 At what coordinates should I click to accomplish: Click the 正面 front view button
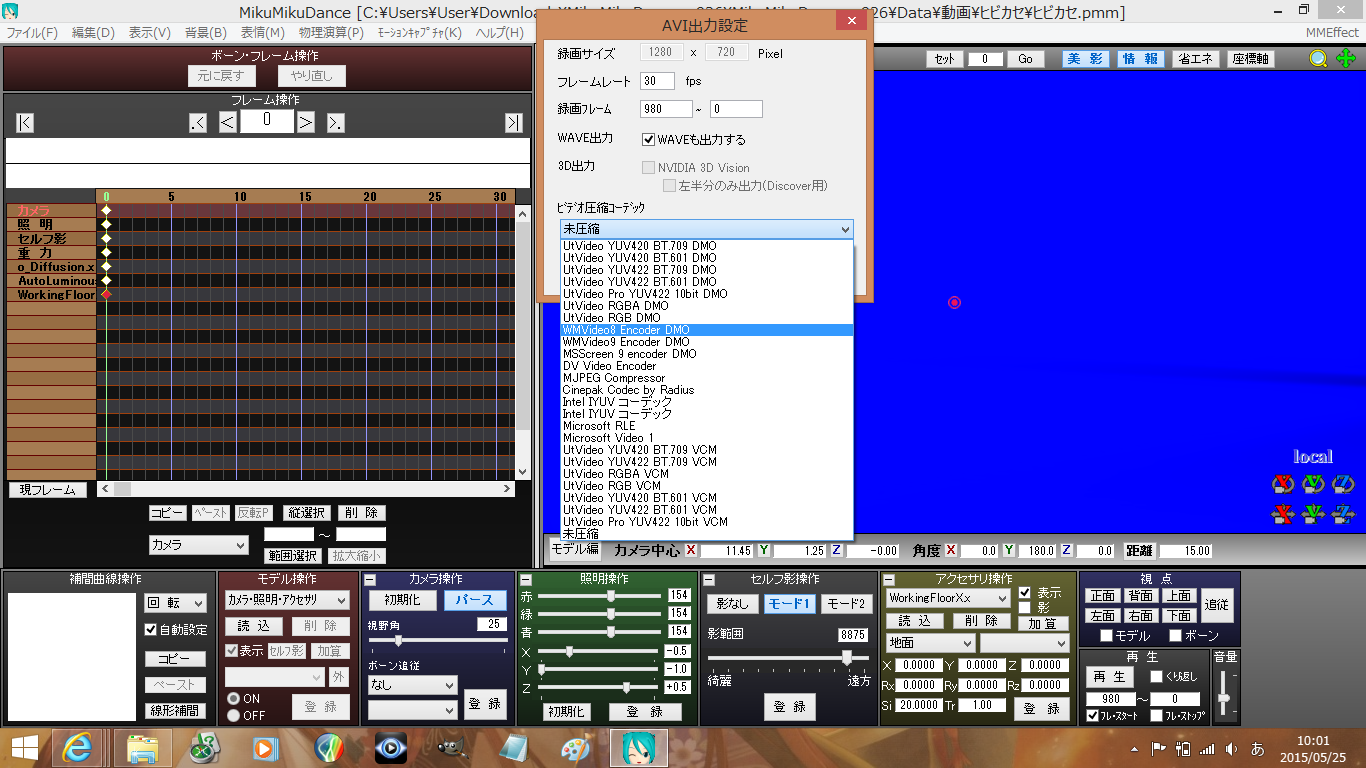click(1103, 596)
